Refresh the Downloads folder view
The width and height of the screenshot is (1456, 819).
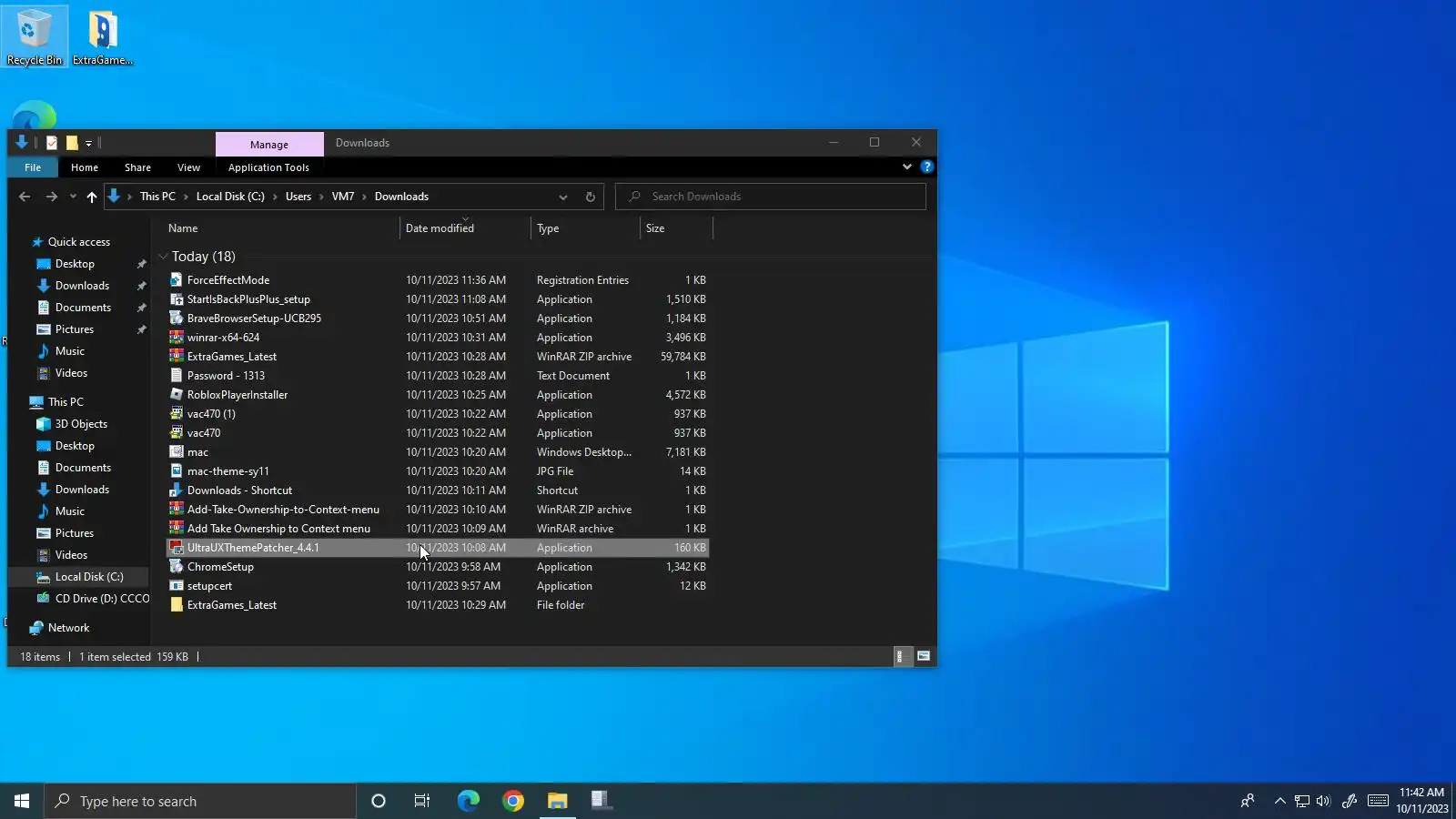coord(590,197)
